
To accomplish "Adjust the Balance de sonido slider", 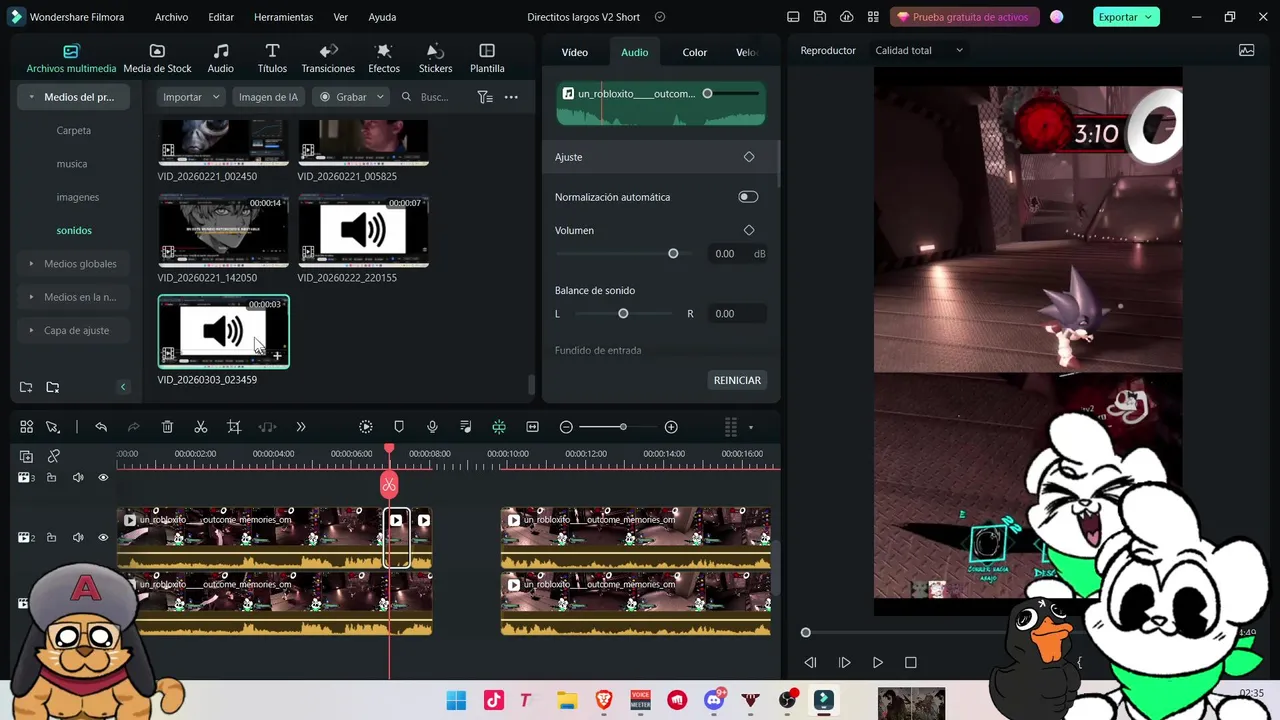I will click(x=623, y=314).
